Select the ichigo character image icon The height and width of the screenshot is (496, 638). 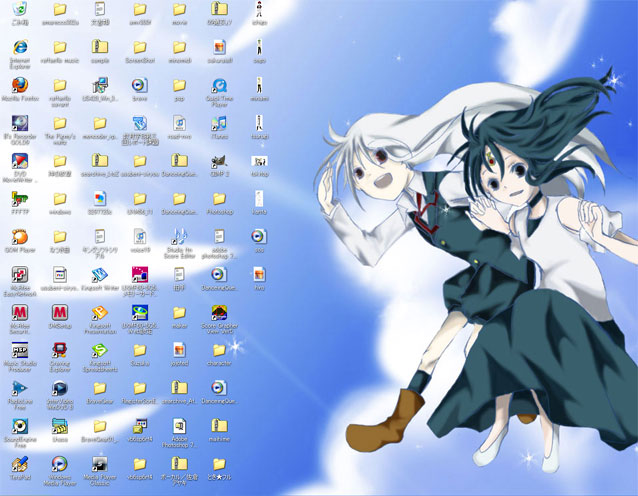[259, 9]
